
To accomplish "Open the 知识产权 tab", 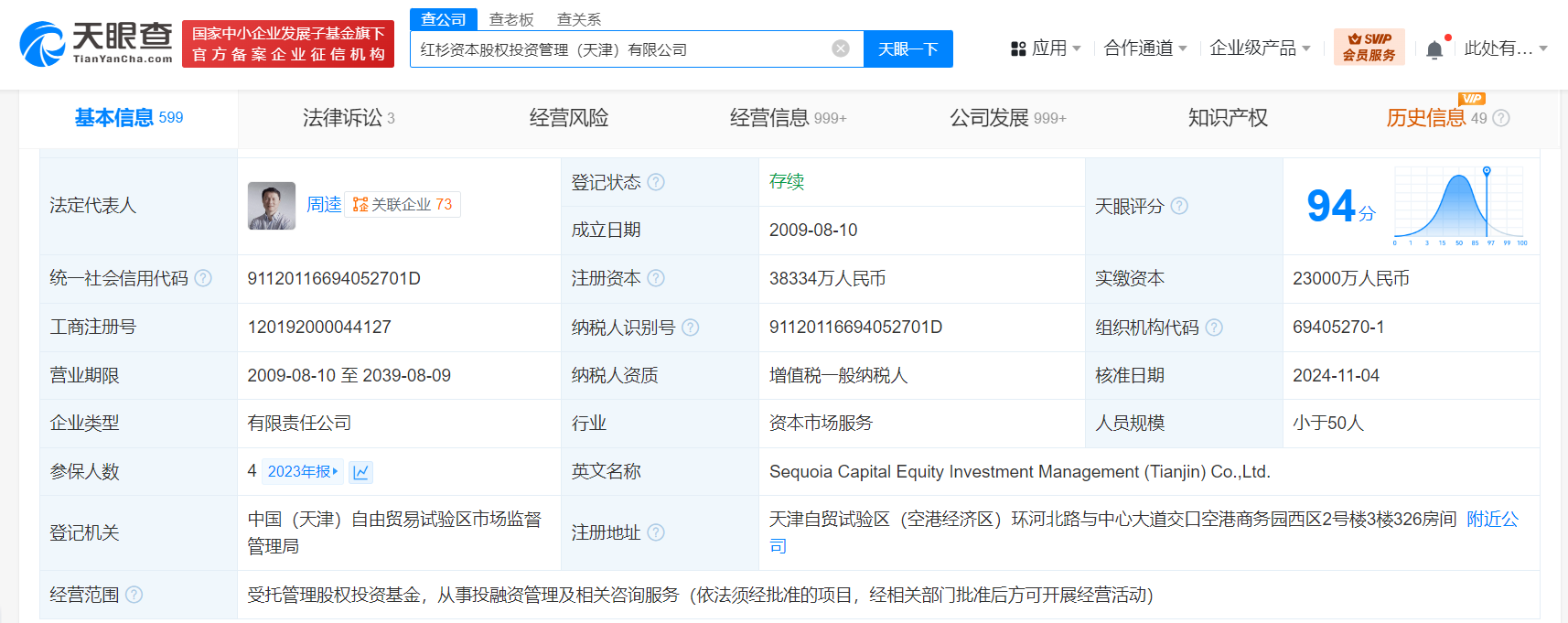I will point(1227,118).
